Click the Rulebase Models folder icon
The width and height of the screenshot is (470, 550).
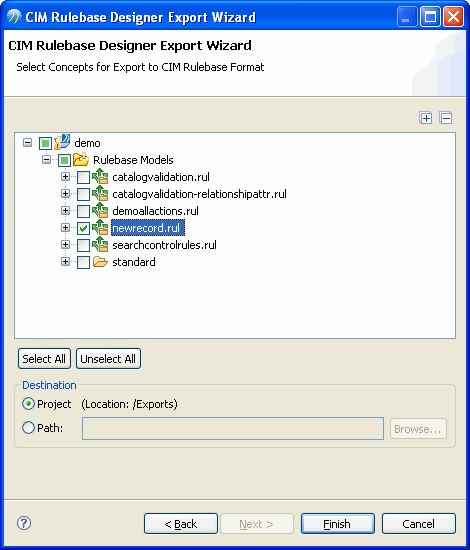(x=81, y=160)
